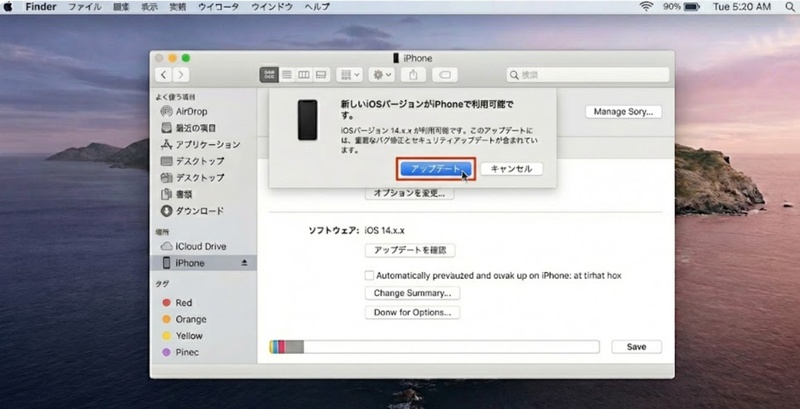This screenshot has height=409, width=800.
Task: Select the Orange tag
Action: (x=184, y=319)
